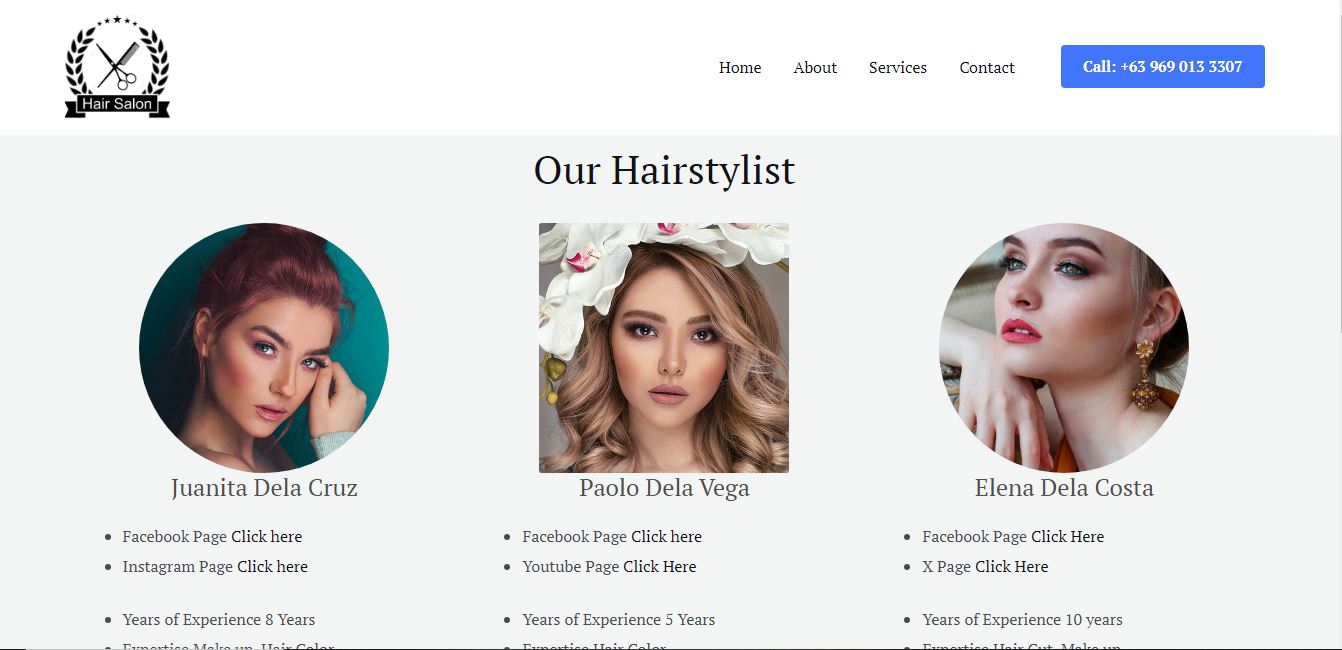Screen dimensions: 1342x650
Task: Click the Juanita Dela Cruz name heading
Action: [x=264, y=488]
